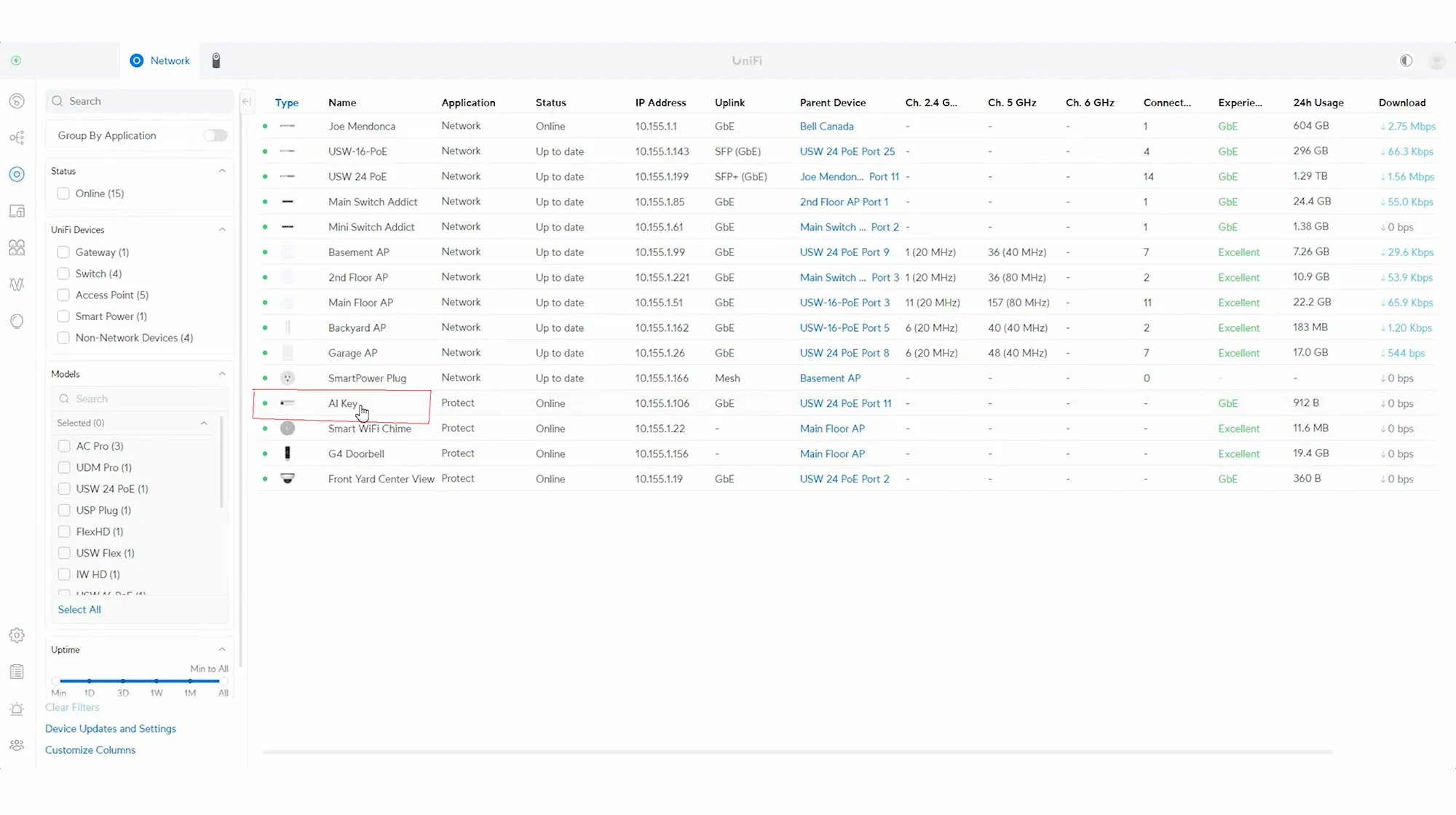This screenshot has width=1456, height=815.
Task: Click the Client Devices sidebar icon
Action: [x=17, y=211]
